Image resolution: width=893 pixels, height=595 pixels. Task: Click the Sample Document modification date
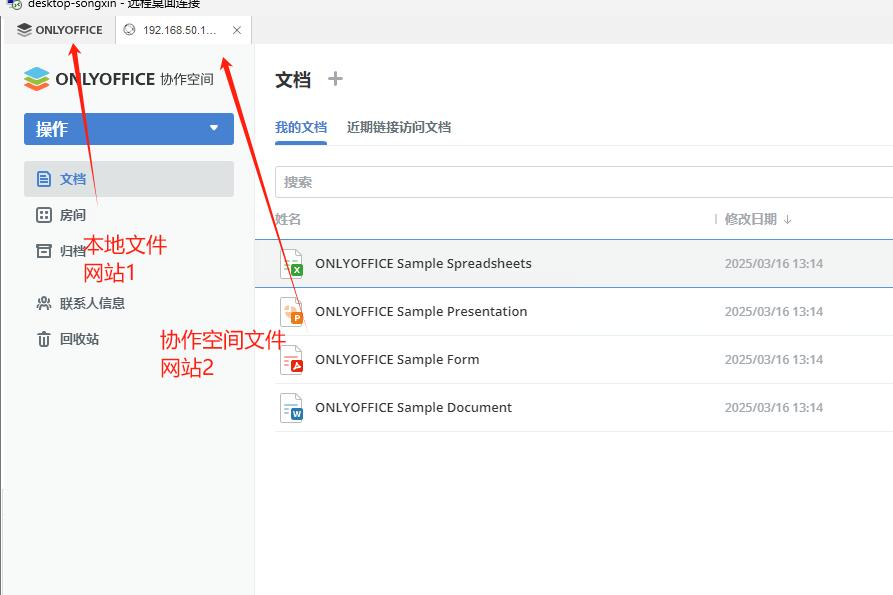773,408
